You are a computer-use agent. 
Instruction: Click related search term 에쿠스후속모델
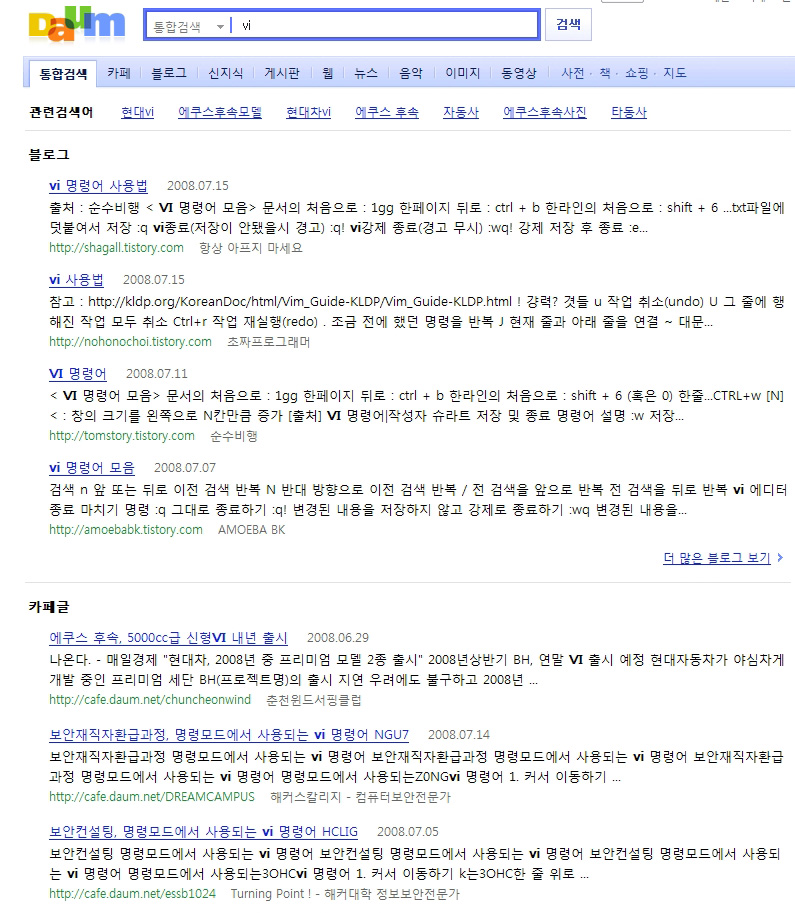coord(220,112)
